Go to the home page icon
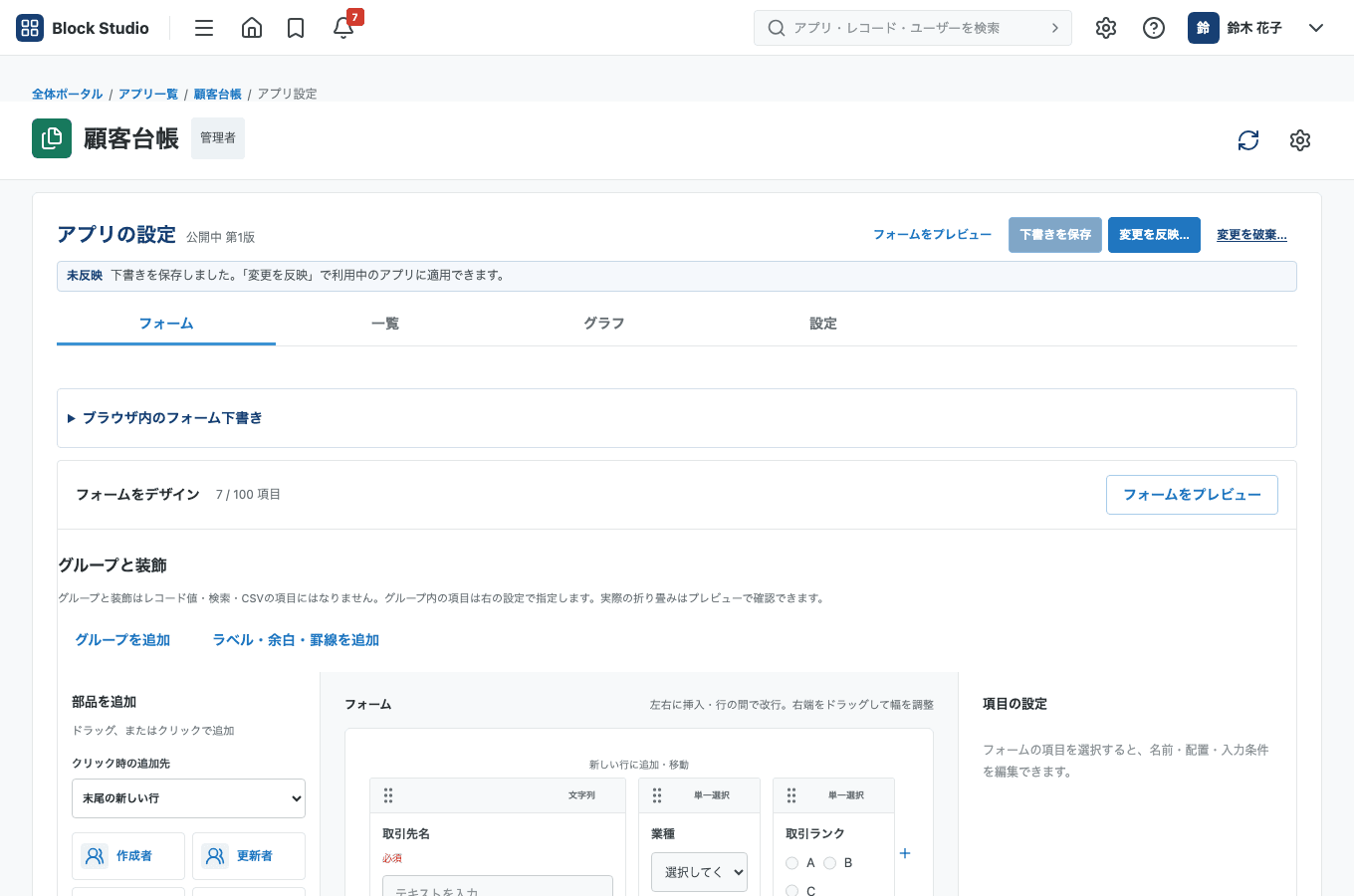This screenshot has height=896, width=1354. coord(252,28)
